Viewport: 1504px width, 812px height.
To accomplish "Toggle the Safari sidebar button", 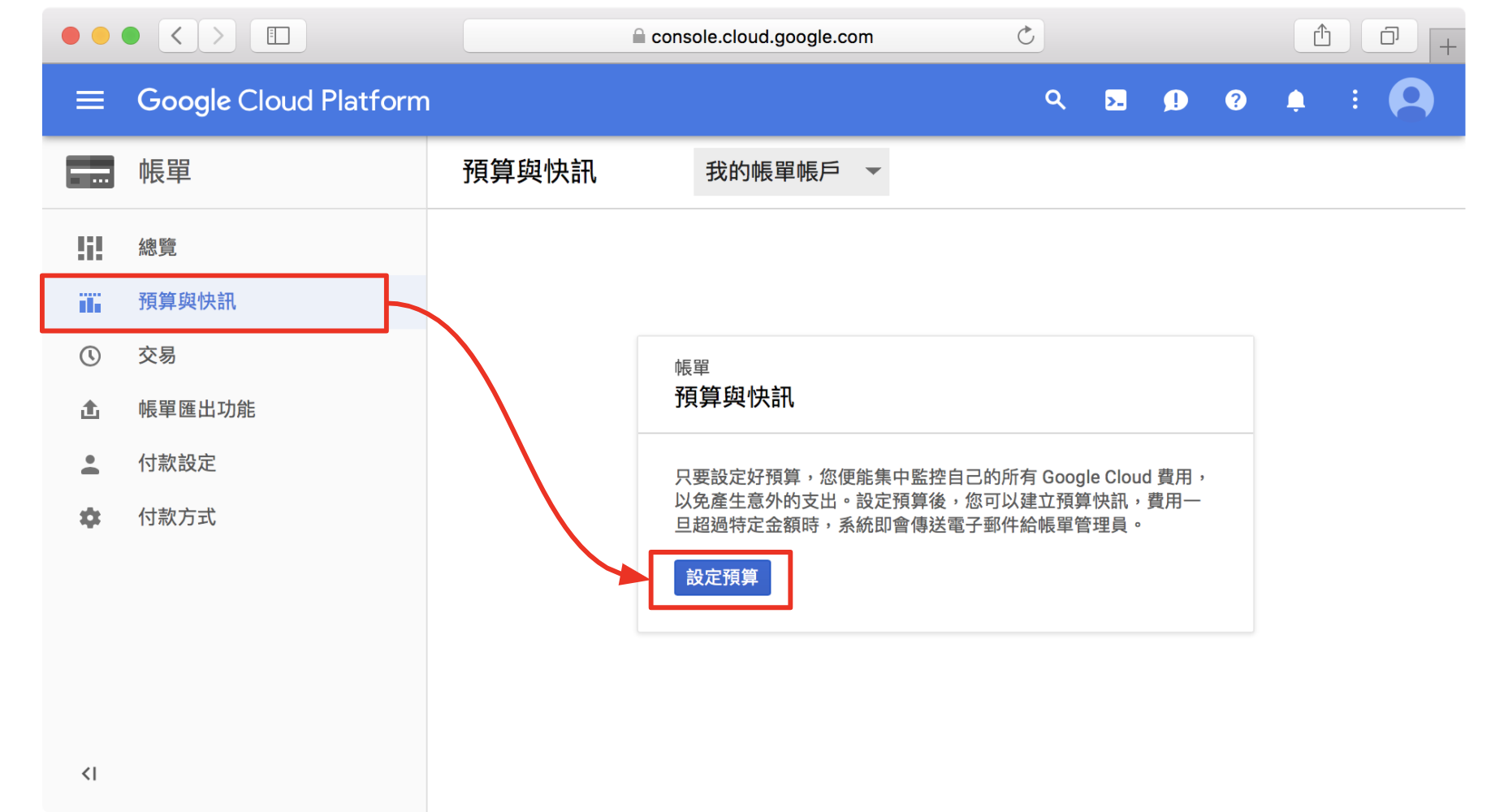I will [x=279, y=36].
